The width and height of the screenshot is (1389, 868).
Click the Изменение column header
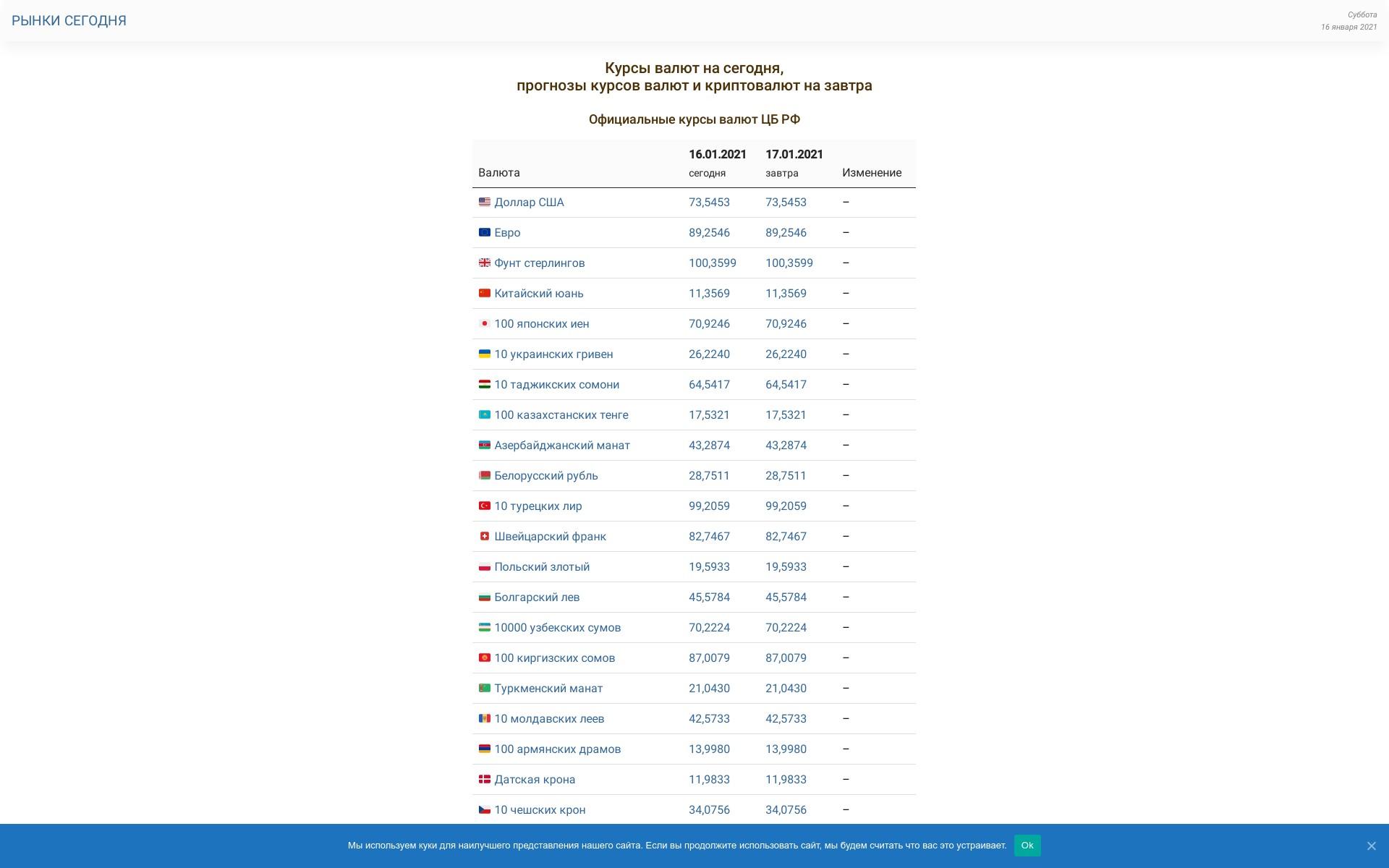[872, 173]
